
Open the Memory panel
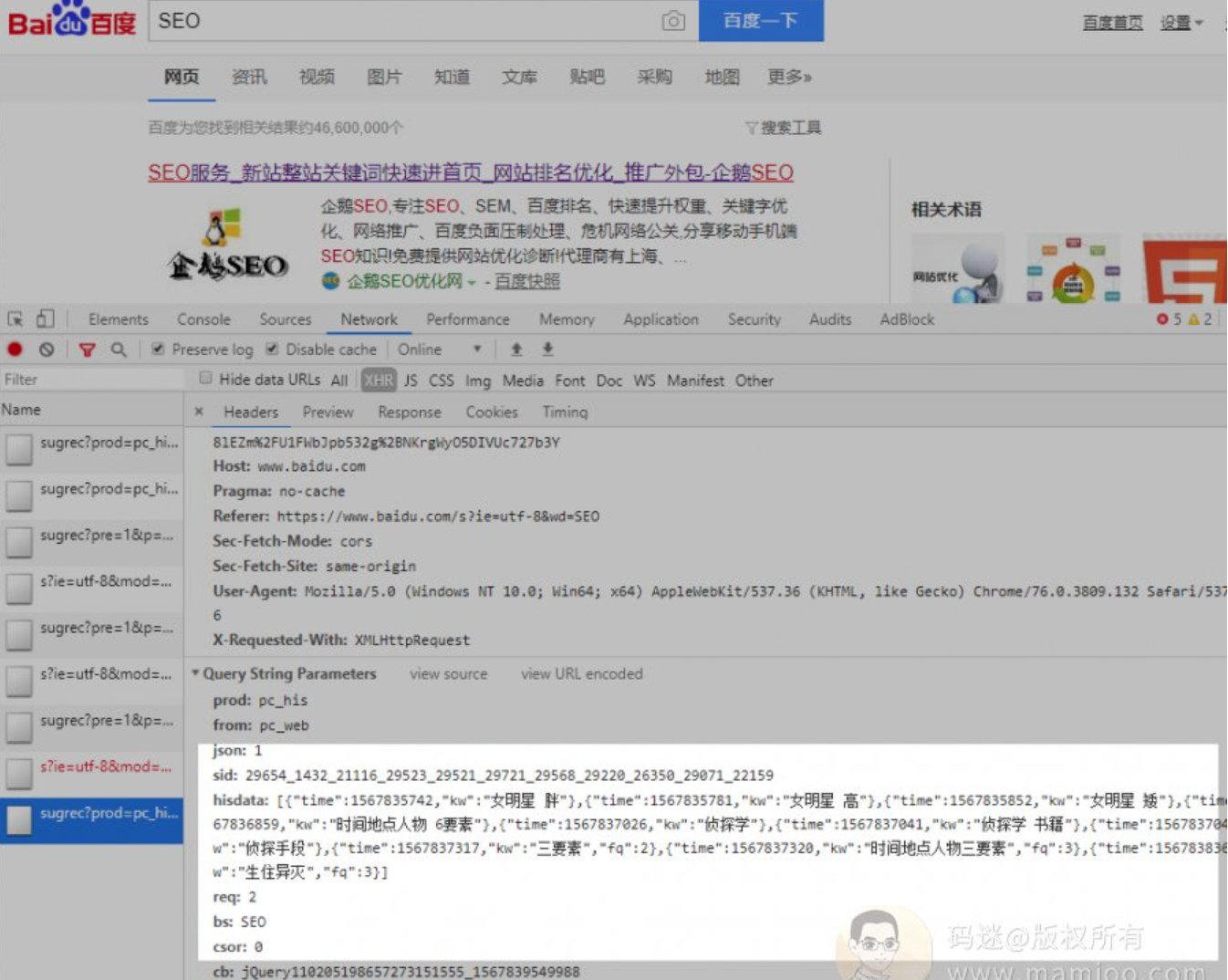[x=567, y=319]
